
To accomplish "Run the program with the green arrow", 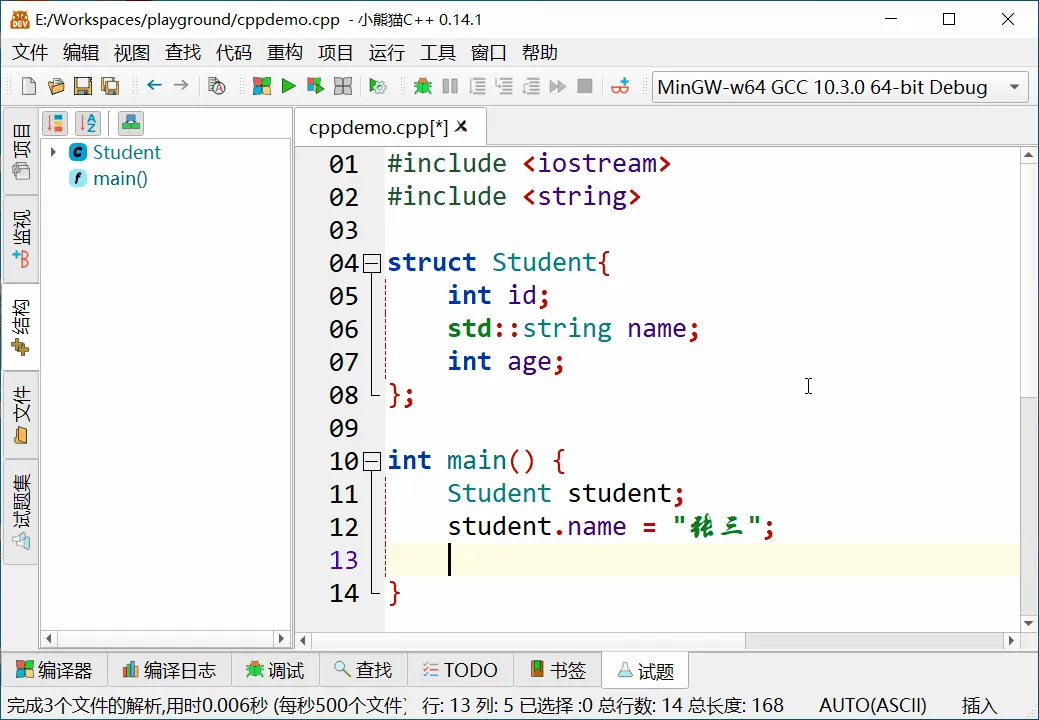I will pos(288,87).
